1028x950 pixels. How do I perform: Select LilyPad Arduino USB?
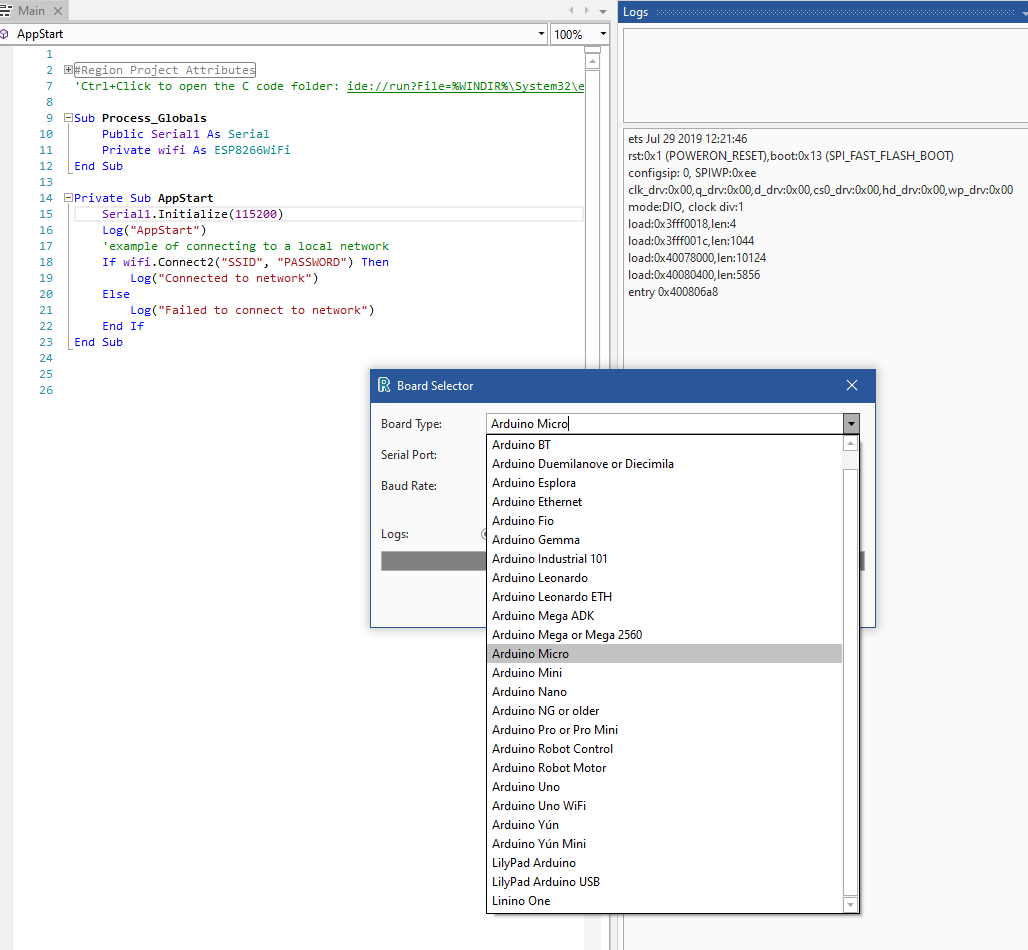click(x=665, y=882)
